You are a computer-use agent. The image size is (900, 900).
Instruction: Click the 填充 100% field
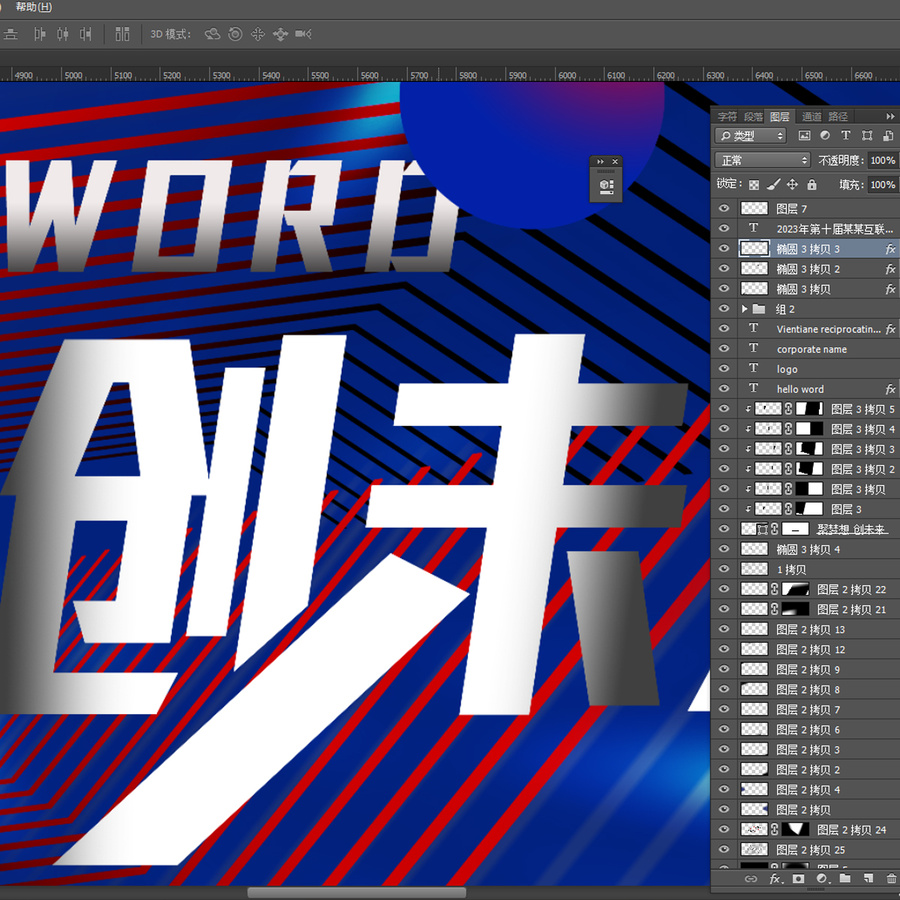882,184
